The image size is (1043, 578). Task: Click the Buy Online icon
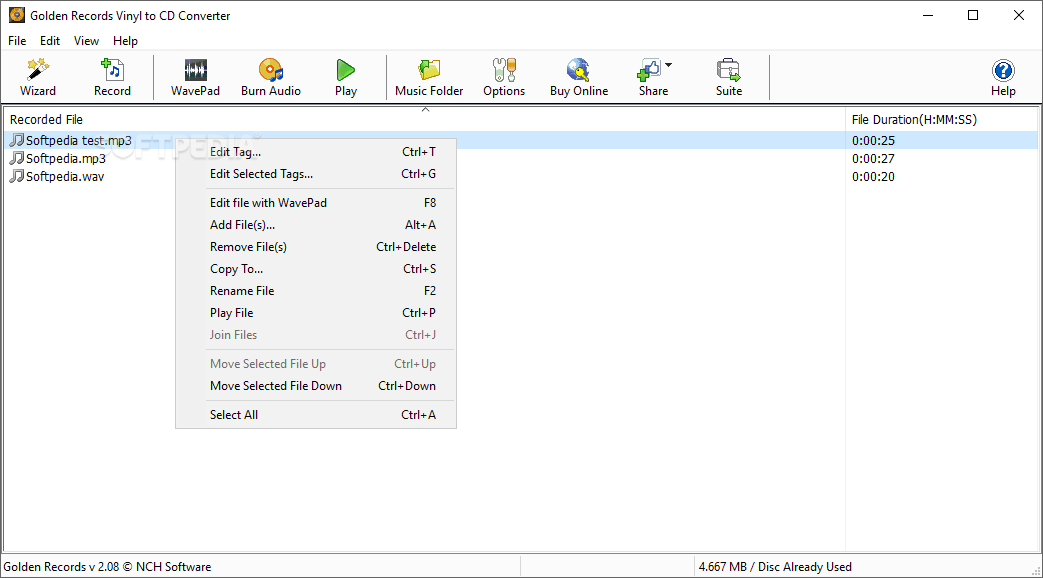(579, 77)
